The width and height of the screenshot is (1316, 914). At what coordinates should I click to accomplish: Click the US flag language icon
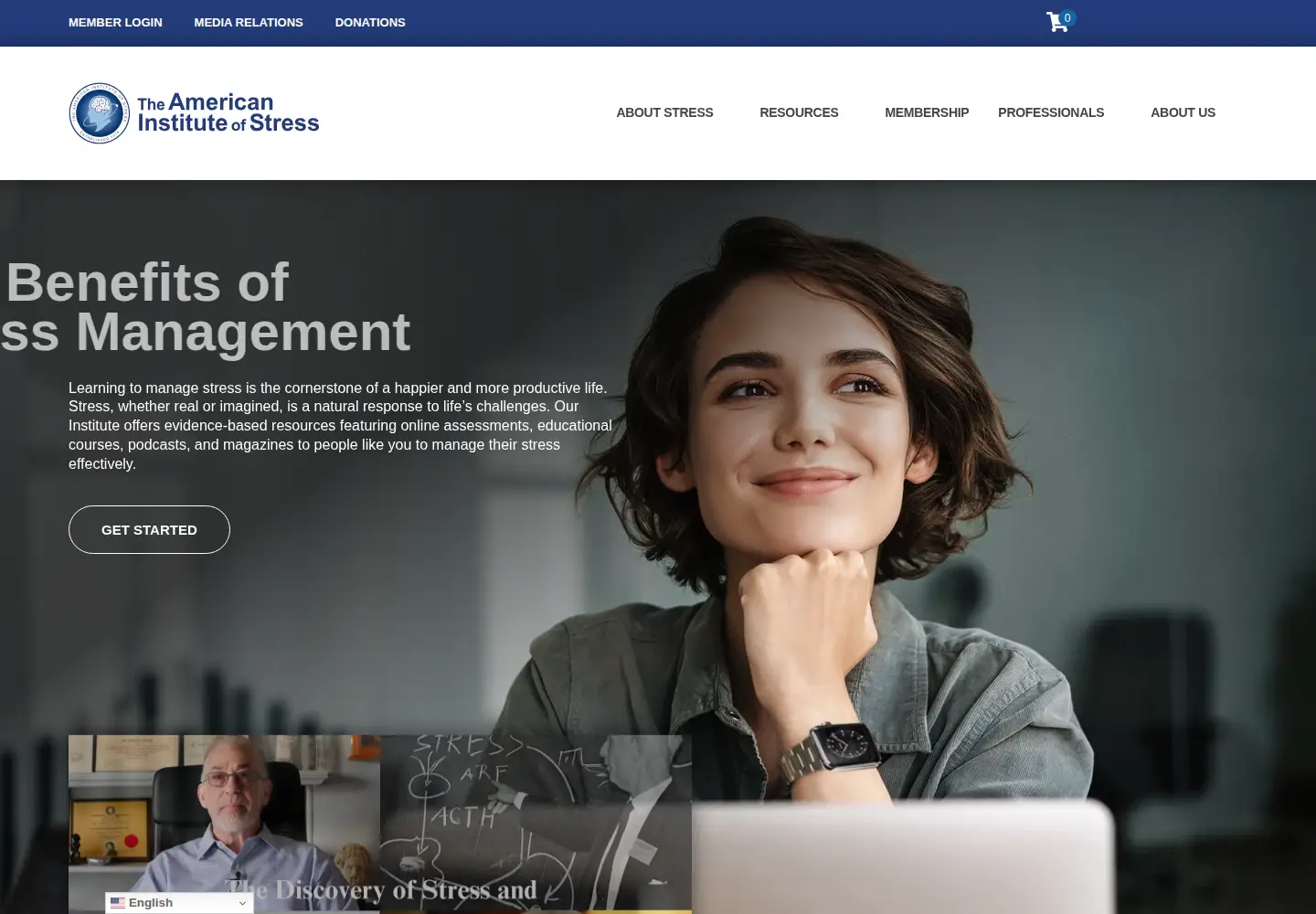118,903
